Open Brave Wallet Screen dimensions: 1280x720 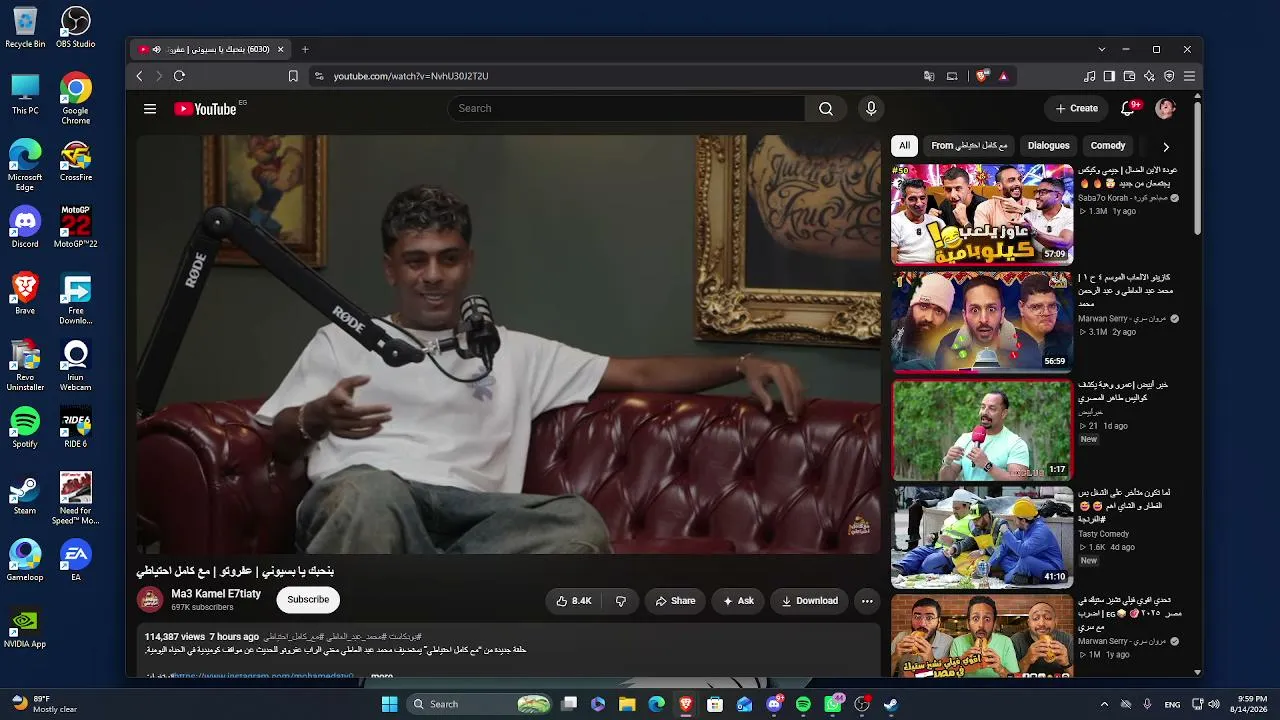tap(1129, 76)
